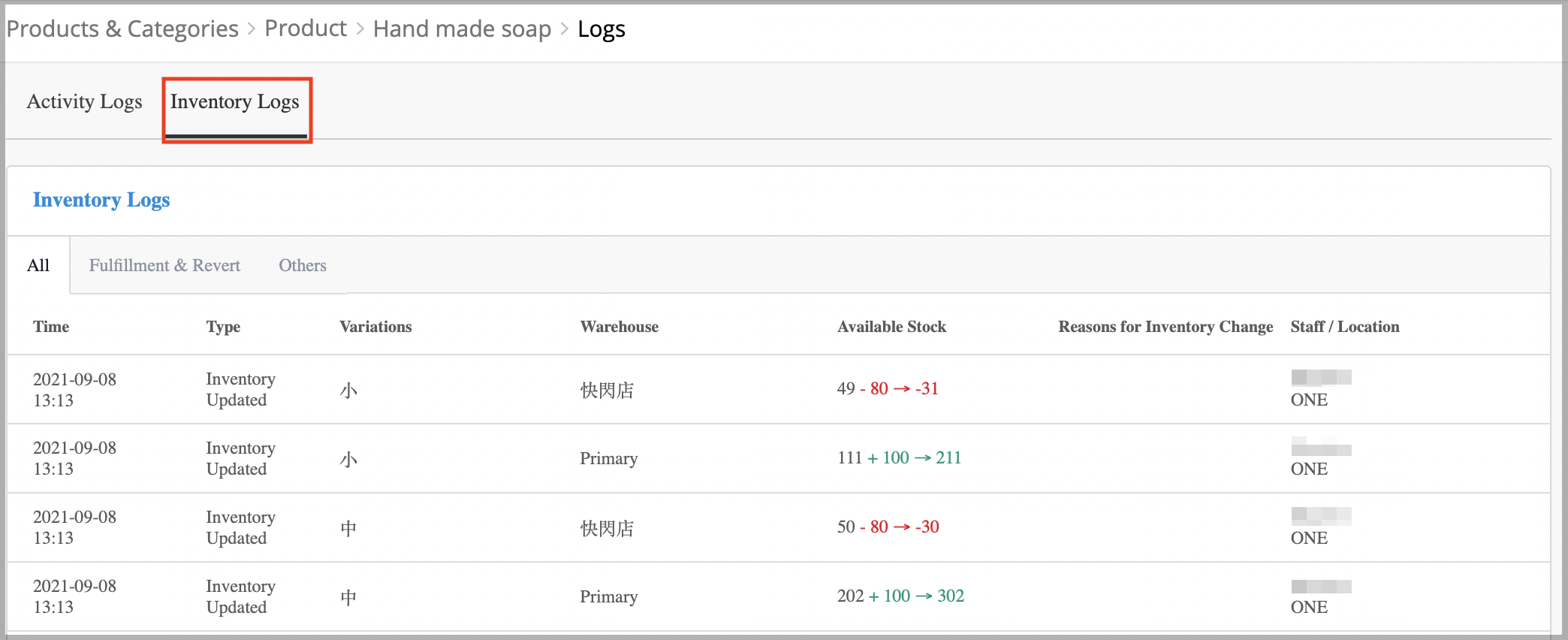This screenshot has height=640, width=1568.
Task: Click the Inventory Logs section heading
Action: pos(101,201)
